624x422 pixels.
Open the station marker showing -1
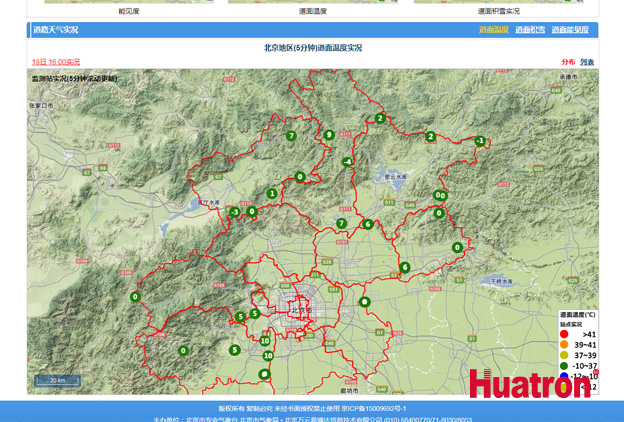pyautogui.click(x=480, y=141)
